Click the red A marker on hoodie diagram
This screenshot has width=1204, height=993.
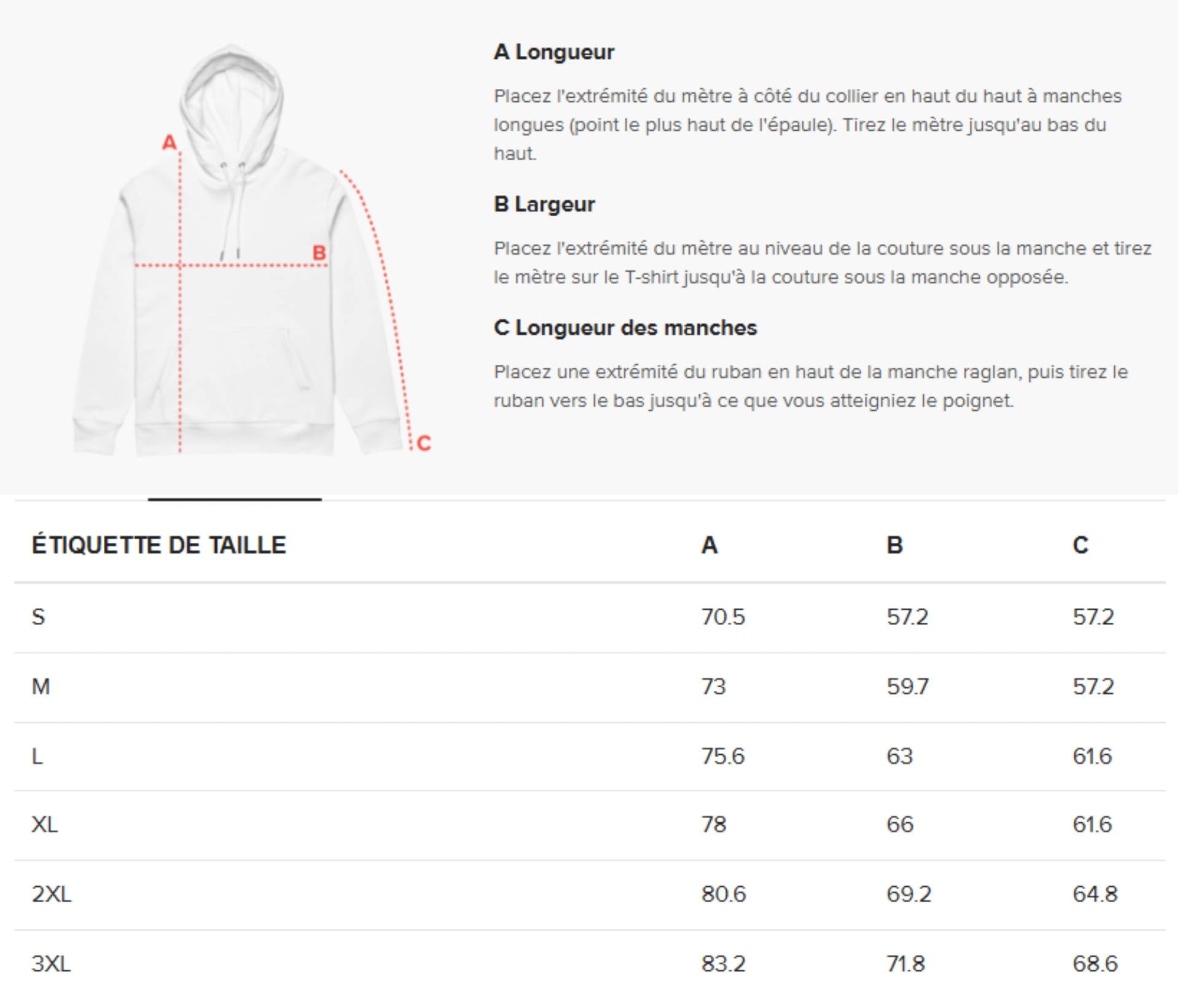[x=169, y=143]
